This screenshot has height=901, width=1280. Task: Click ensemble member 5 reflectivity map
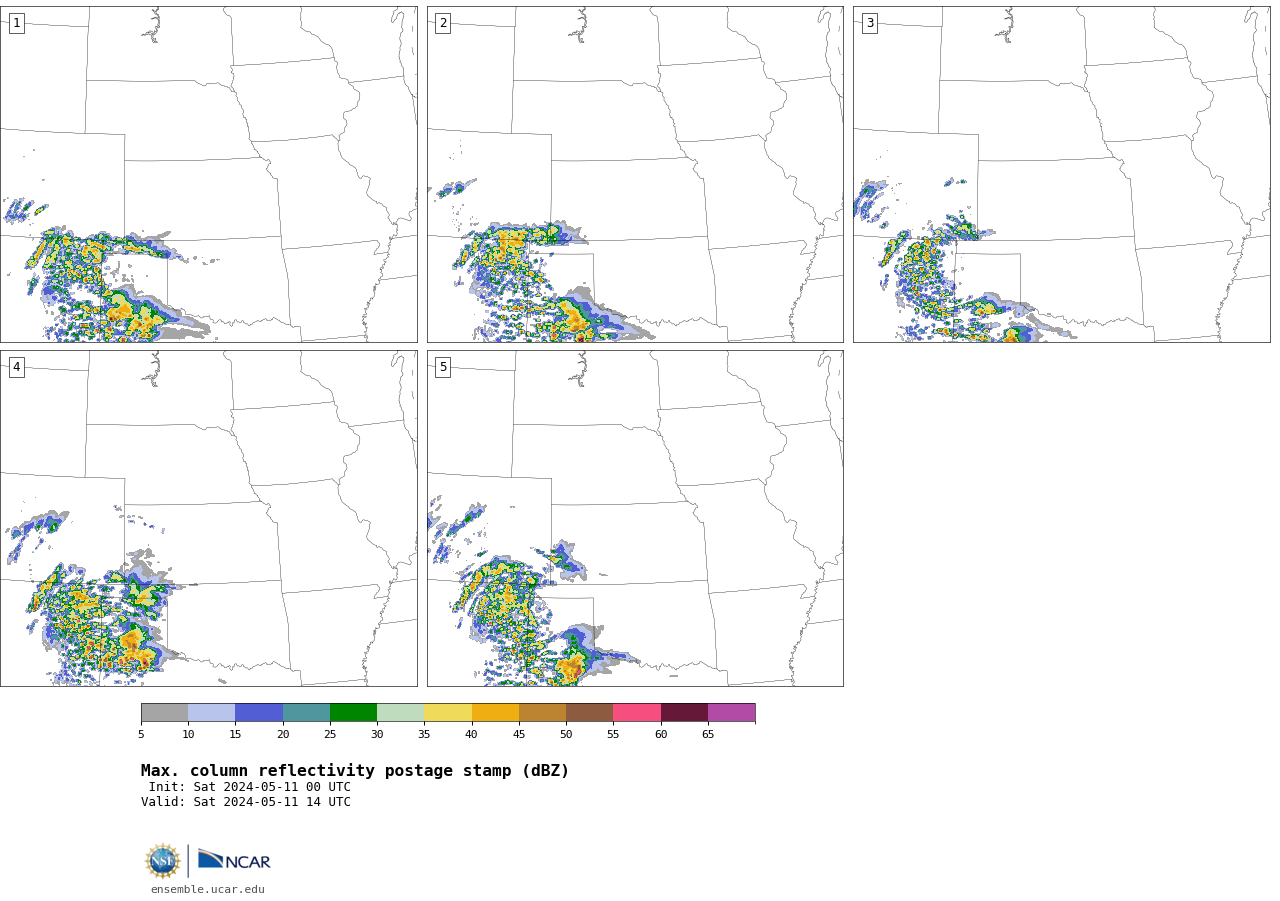[x=635, y=518]
